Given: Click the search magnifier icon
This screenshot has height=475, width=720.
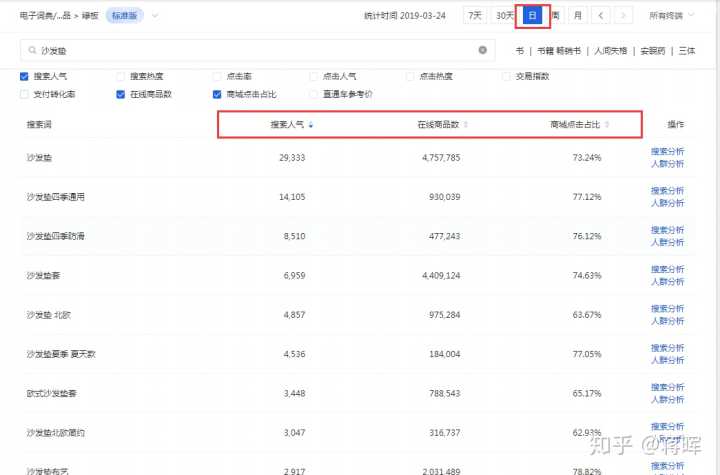Looking at the screenshot, I should coord(32,49).
